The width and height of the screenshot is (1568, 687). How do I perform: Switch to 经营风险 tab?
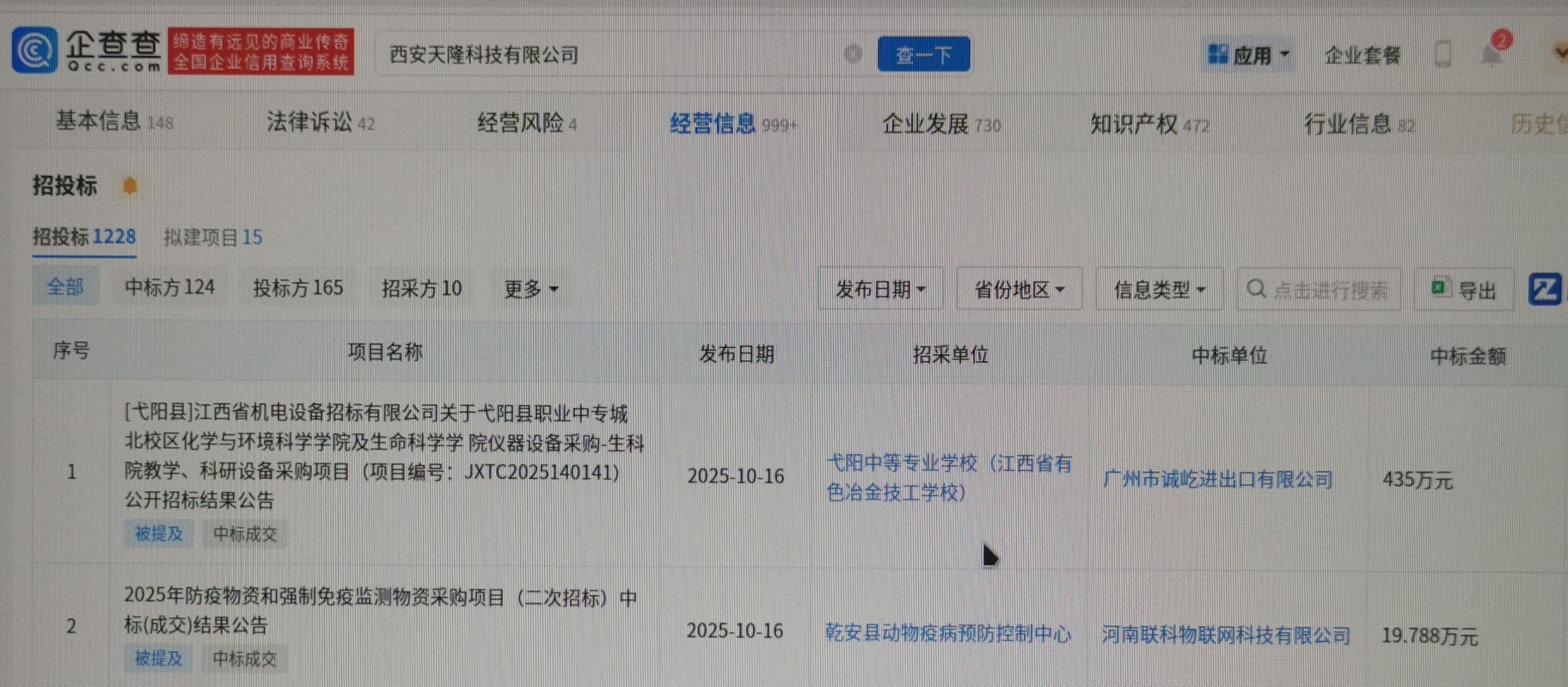(527, 123)
